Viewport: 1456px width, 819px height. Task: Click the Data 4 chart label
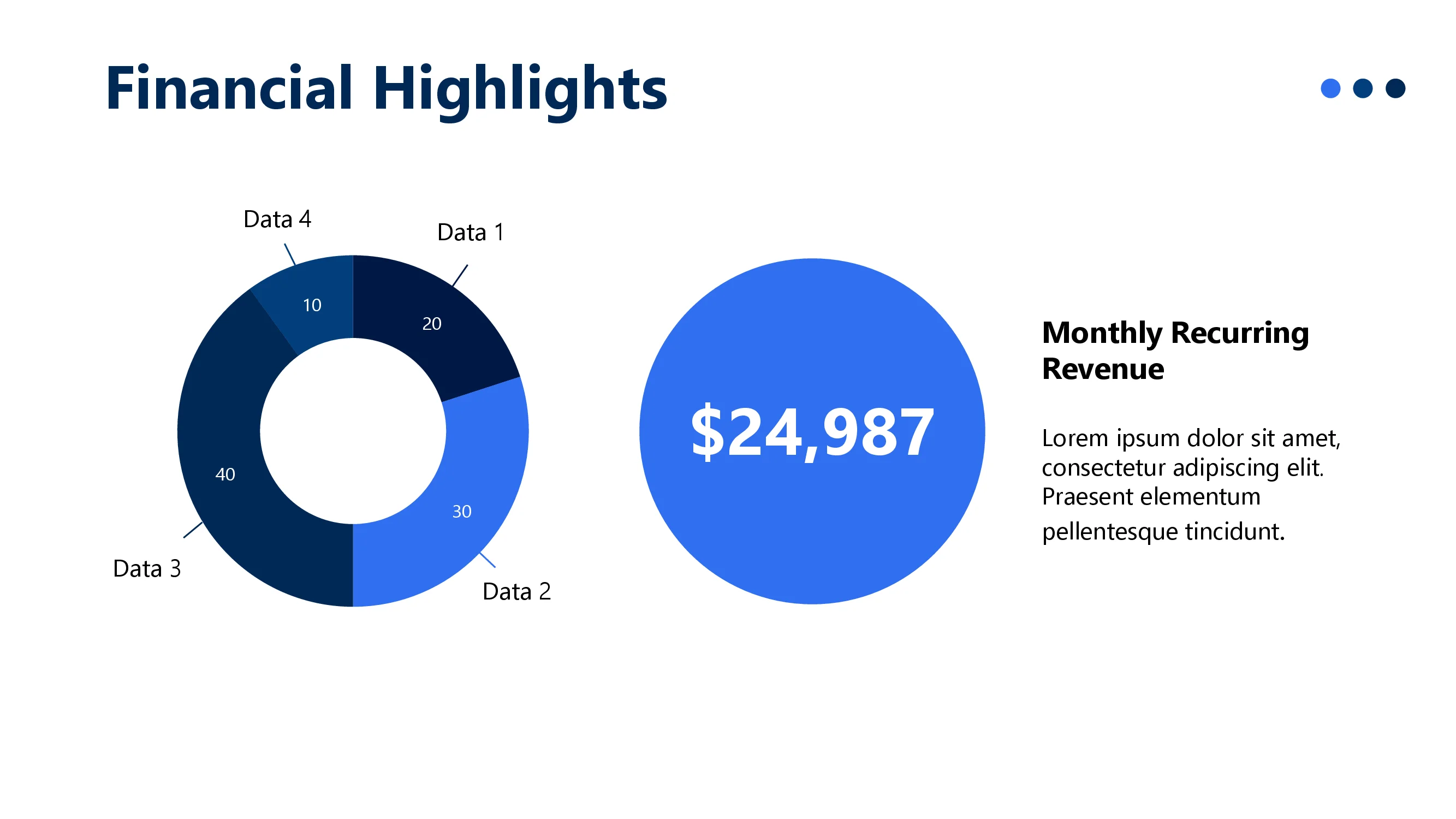coord(277,219)
